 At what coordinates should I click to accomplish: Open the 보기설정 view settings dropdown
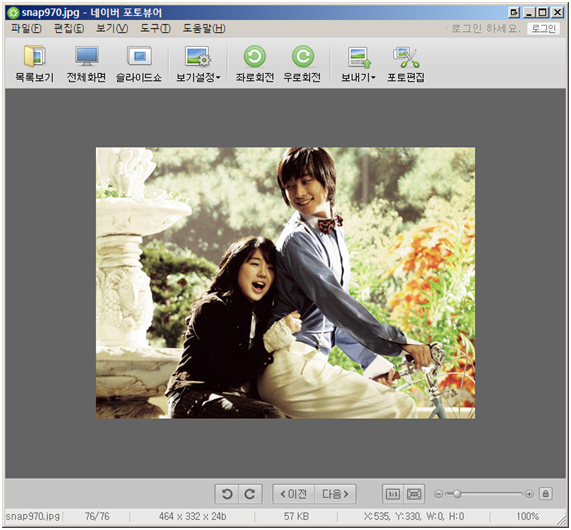[x=198, y=64]
